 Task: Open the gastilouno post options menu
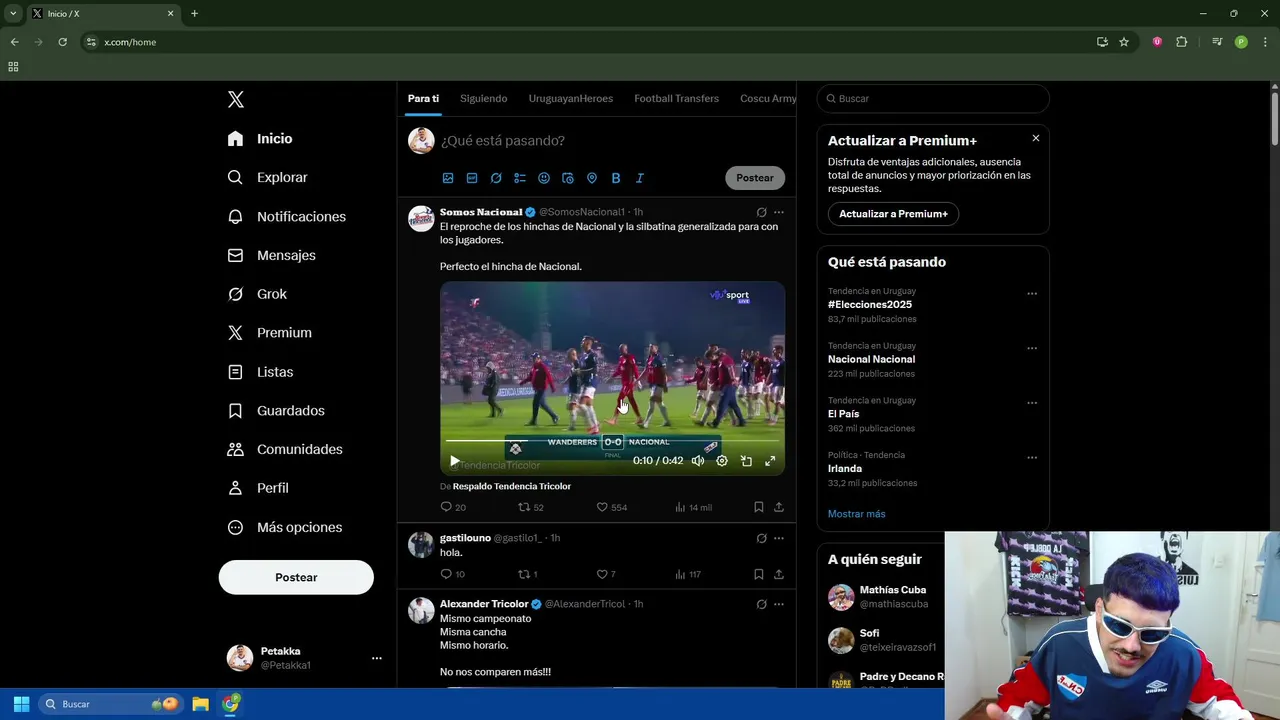(779, 538)
